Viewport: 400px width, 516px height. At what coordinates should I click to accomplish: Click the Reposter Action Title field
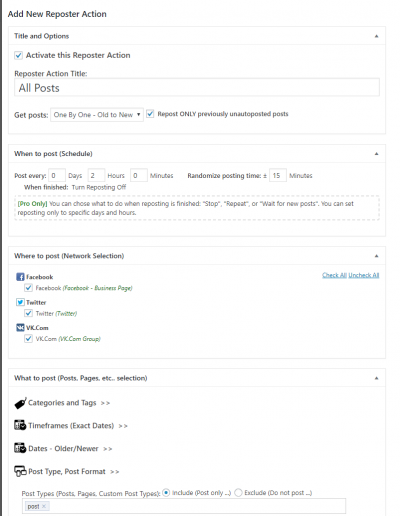tap(197, 88)
